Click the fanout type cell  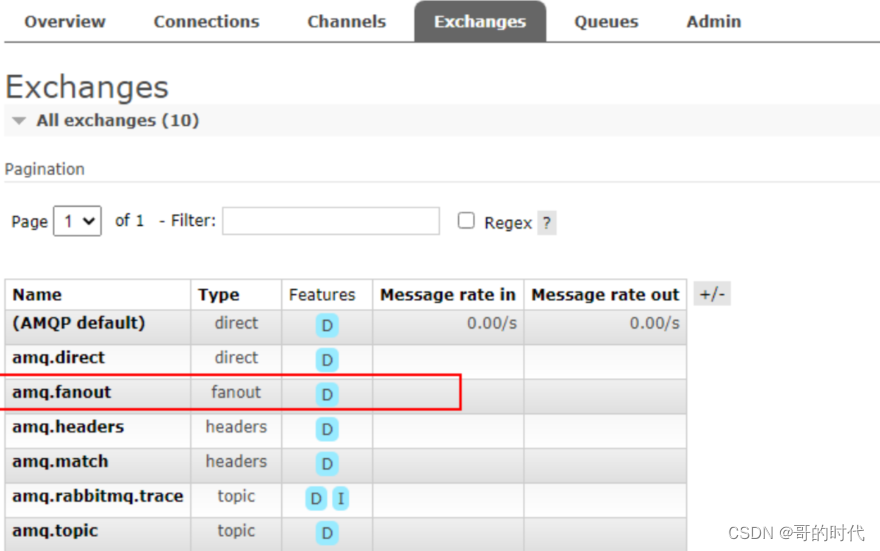click(236, 392)
